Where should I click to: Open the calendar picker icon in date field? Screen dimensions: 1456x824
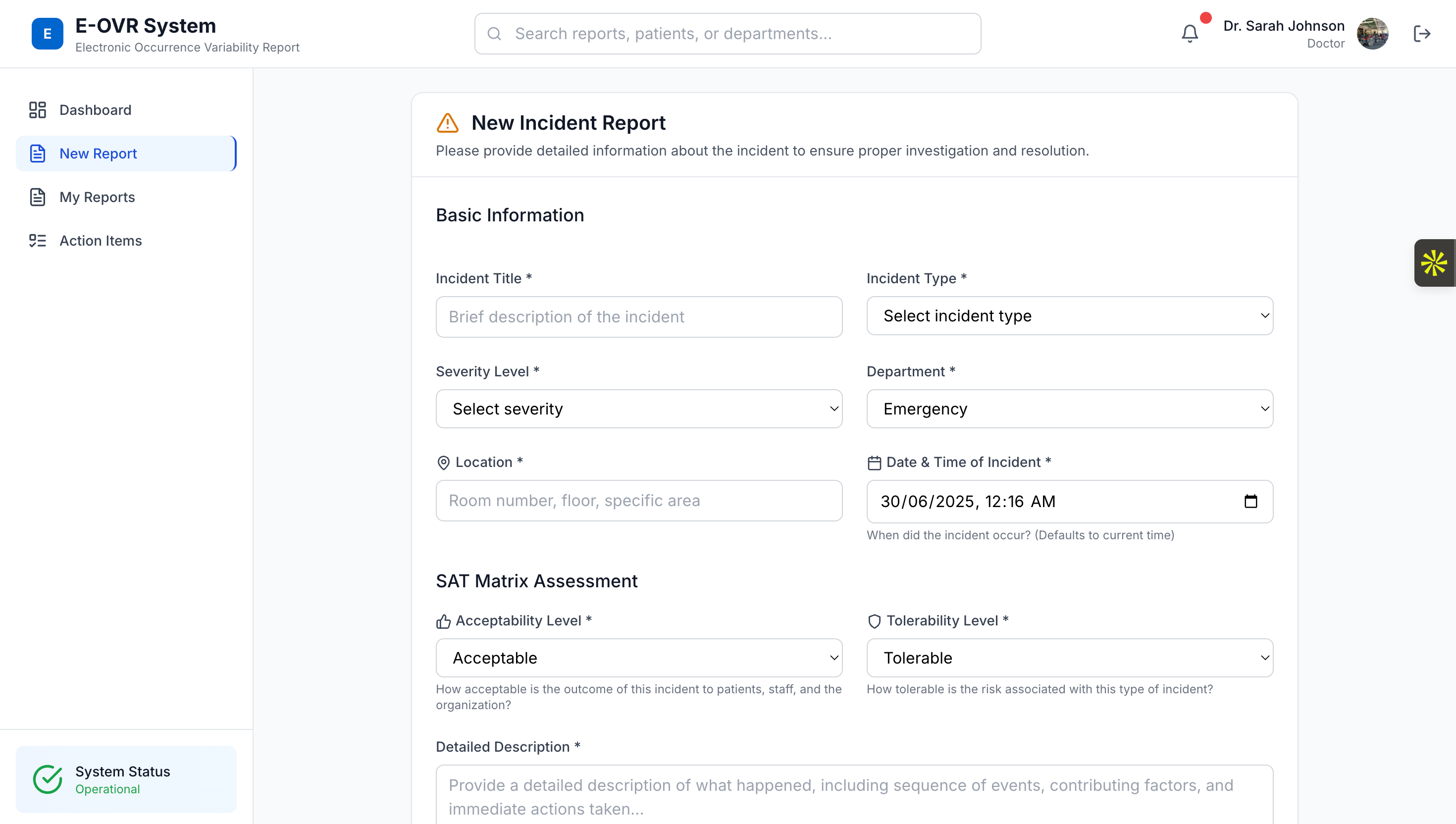(1250, 502)
